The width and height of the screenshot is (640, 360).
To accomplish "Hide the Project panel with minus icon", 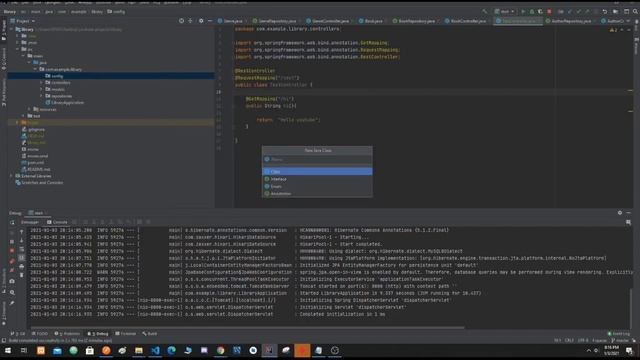I will pos(210,21).
